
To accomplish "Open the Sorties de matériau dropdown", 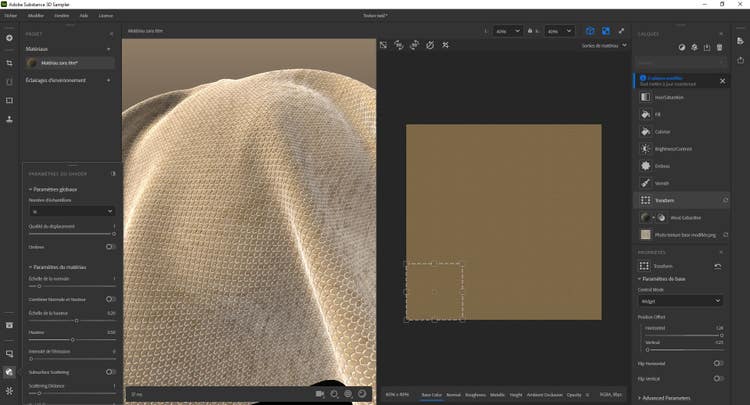I will click(x=604, y=45).
